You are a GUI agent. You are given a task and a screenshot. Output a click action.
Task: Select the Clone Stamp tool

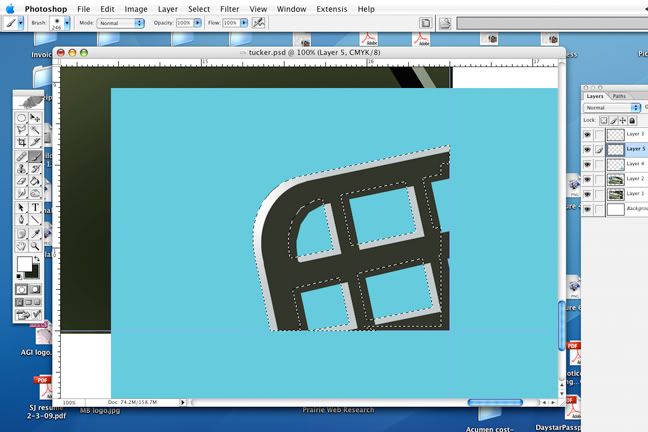point(21,169)
